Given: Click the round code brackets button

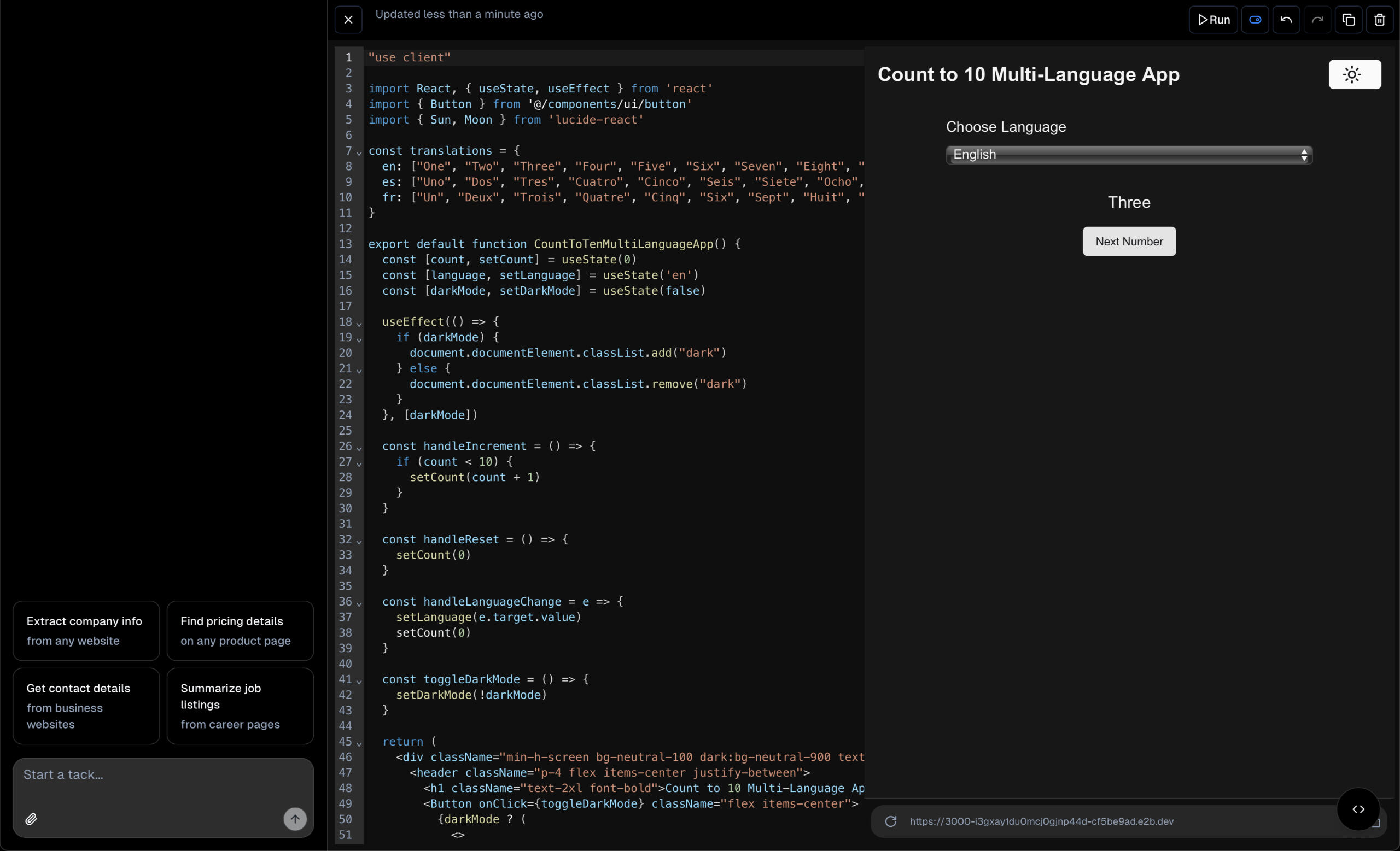Looking at the screenshot, I should tap(1358, 809).
